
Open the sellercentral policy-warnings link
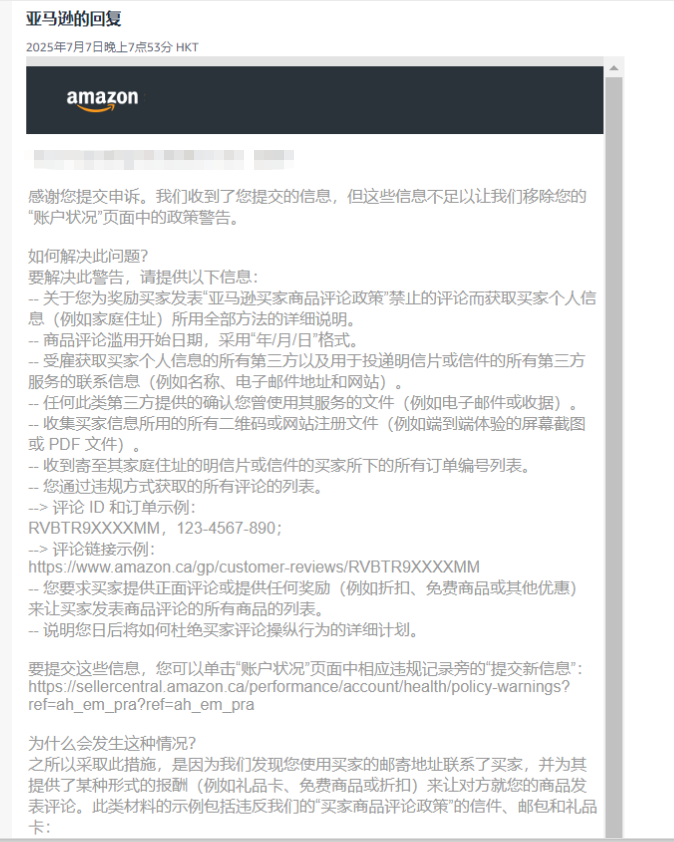pos(299,695)
